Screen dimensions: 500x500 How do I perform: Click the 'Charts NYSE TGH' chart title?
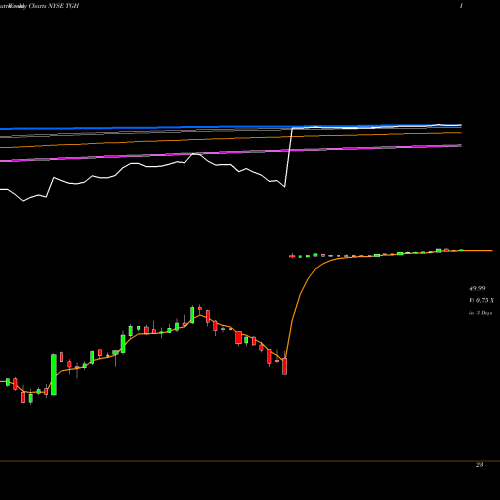(54, 6)
